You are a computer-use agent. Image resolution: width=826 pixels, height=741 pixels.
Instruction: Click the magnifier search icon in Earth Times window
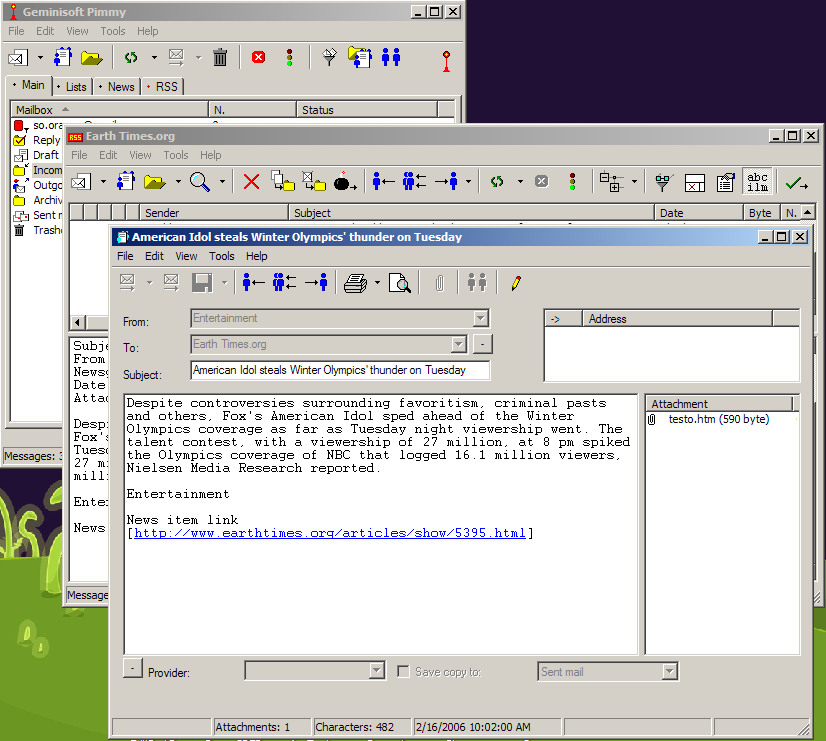(200, 182)
